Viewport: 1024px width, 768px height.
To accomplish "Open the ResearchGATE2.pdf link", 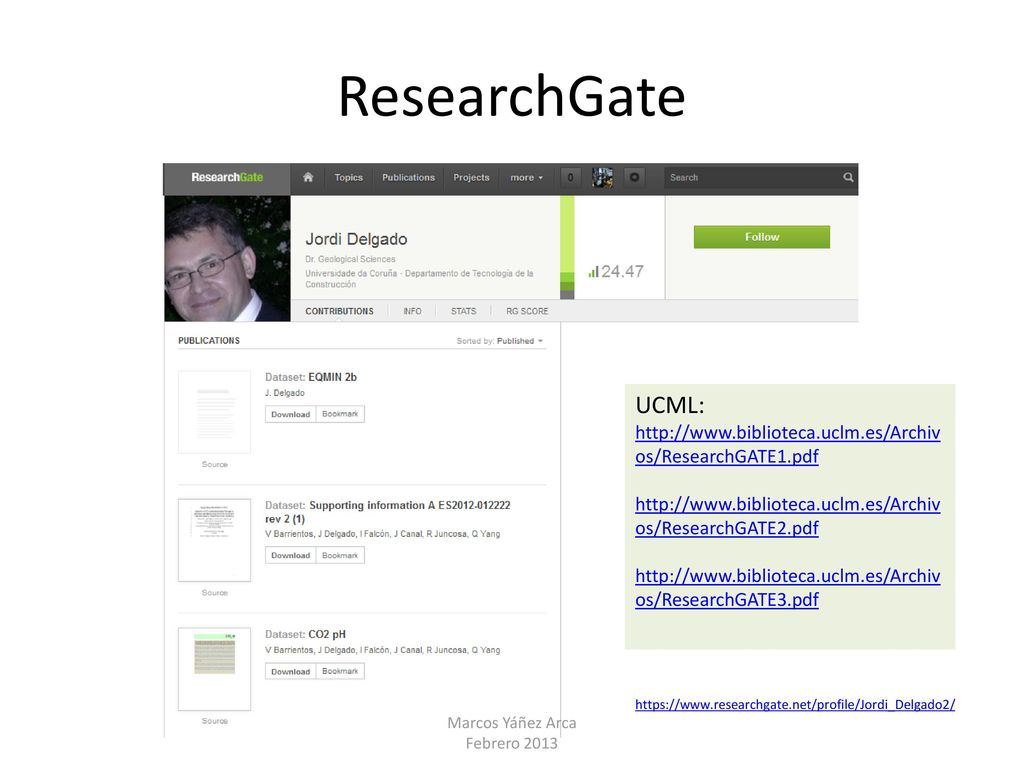I will (788, 516).
